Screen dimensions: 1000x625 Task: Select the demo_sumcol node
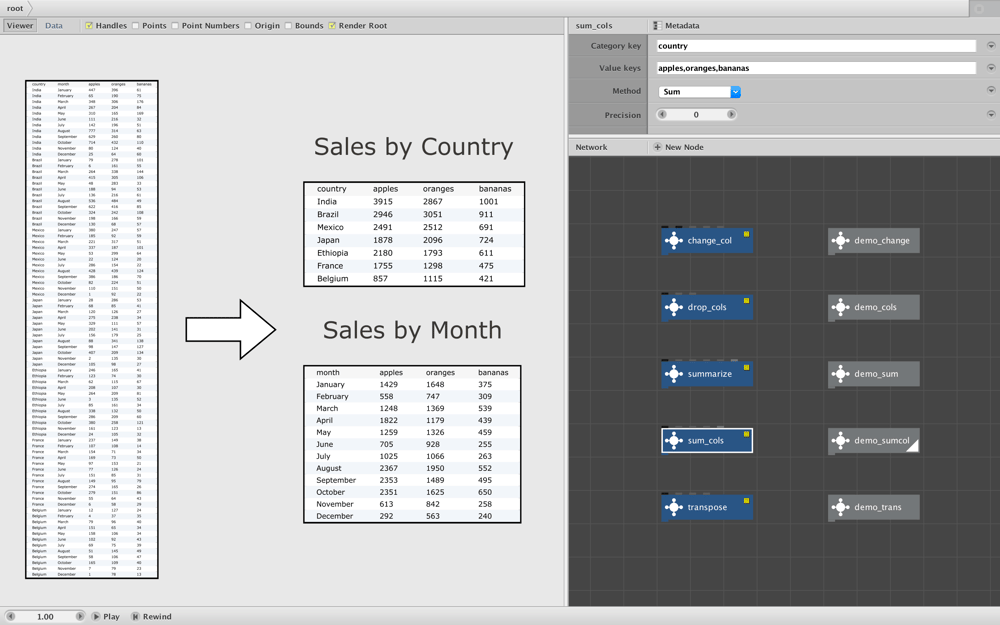[874, 441]
